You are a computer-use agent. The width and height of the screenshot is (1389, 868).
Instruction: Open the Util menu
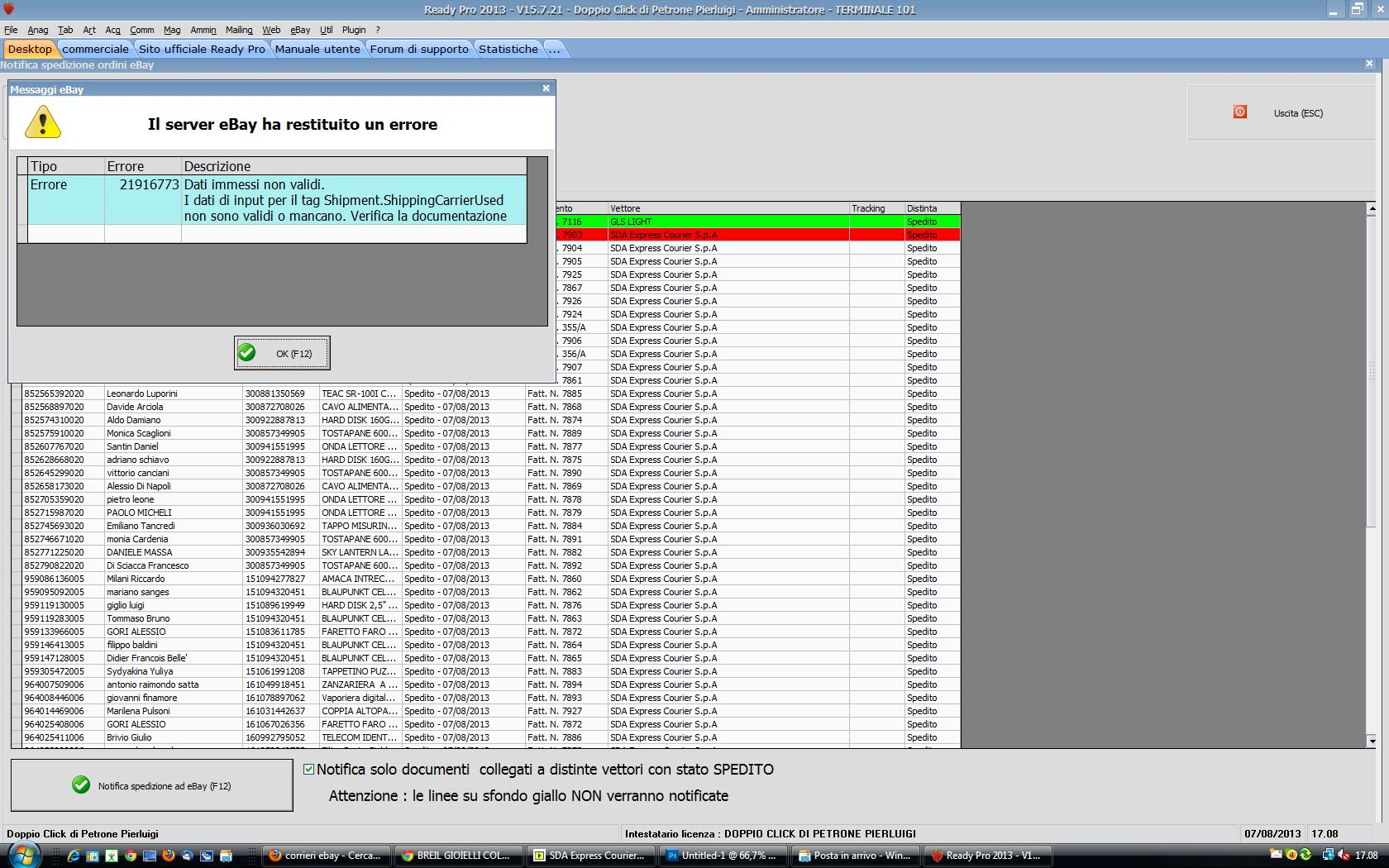(x=327, y=30)
